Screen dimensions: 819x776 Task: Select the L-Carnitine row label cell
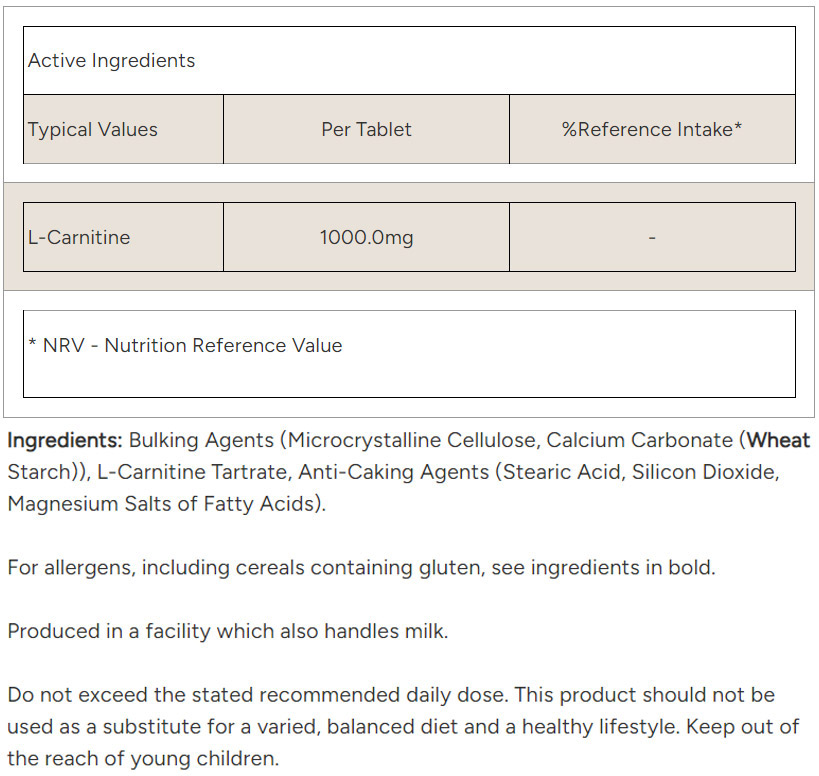(79, 238)
